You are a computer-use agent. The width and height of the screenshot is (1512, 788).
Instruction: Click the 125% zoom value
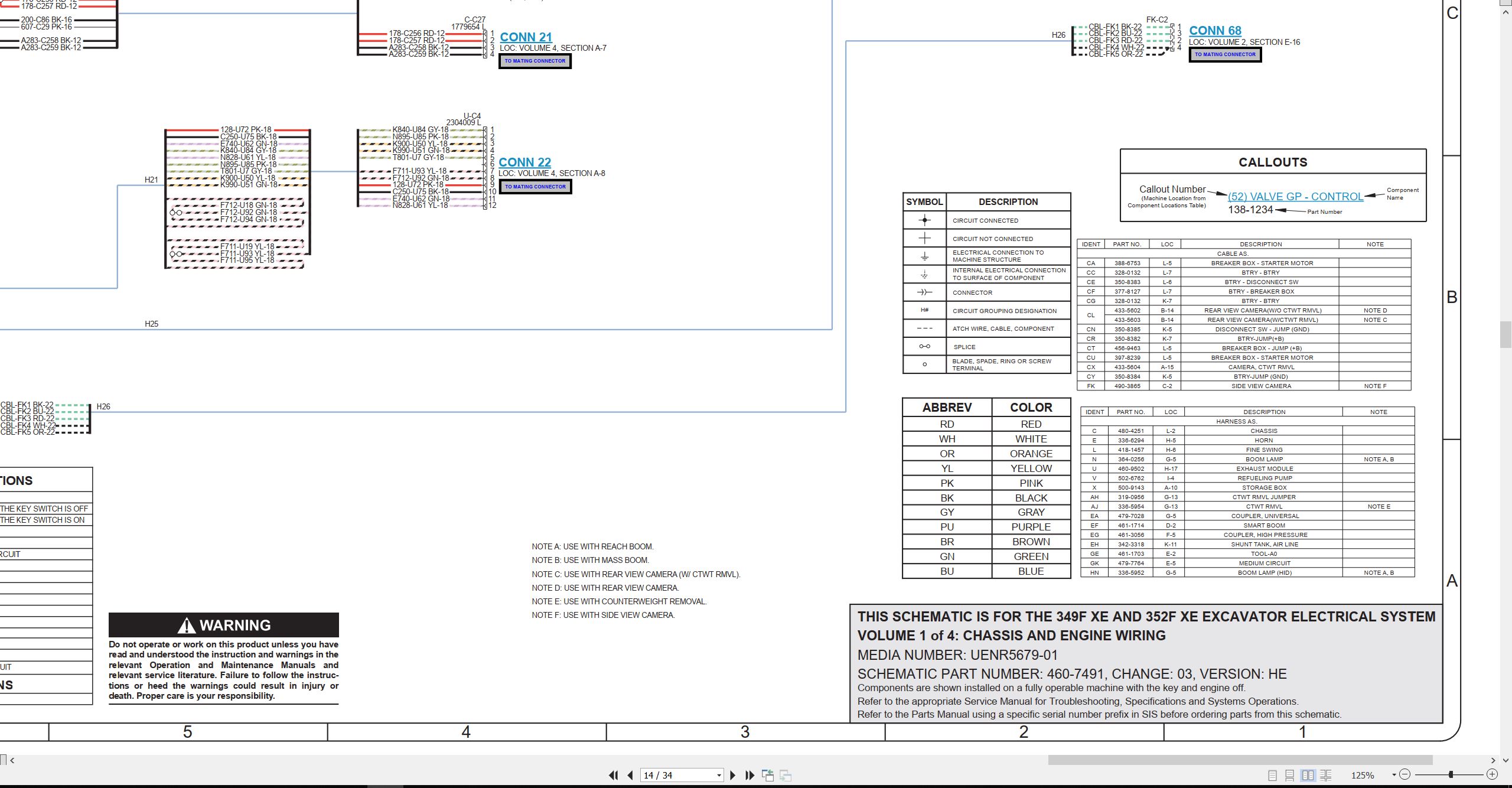tap(1363, 775)
